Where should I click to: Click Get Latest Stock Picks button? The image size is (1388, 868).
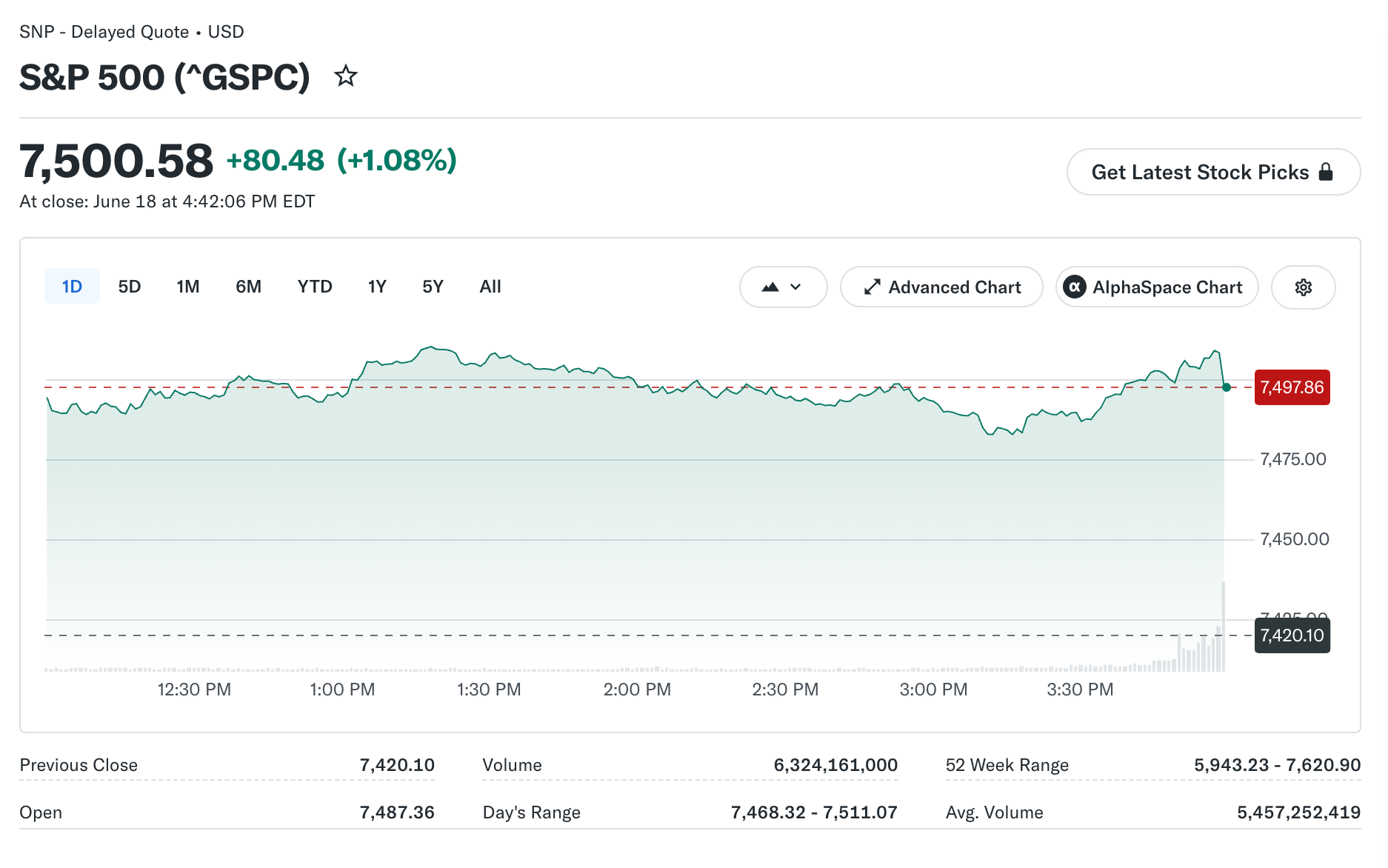click(1213, 172)
